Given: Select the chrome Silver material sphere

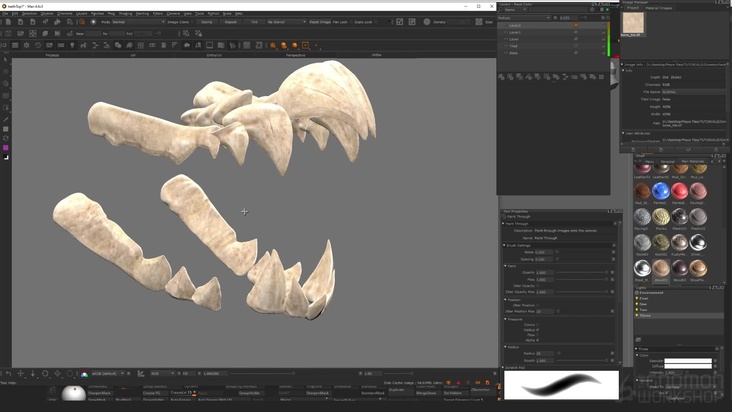Looking at the screenshot, I should tap(698, 242).
